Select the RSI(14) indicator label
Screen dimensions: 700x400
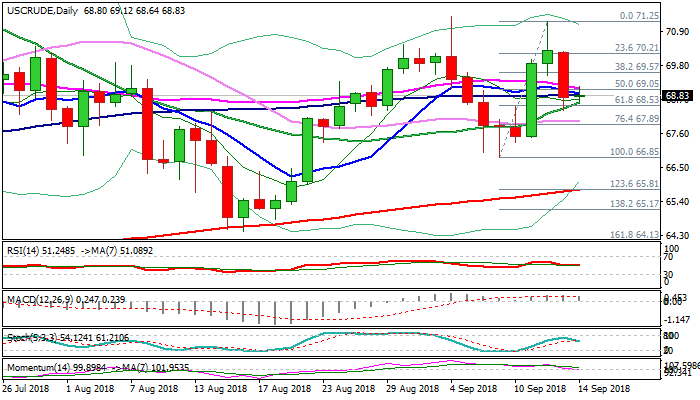[22, 249]
